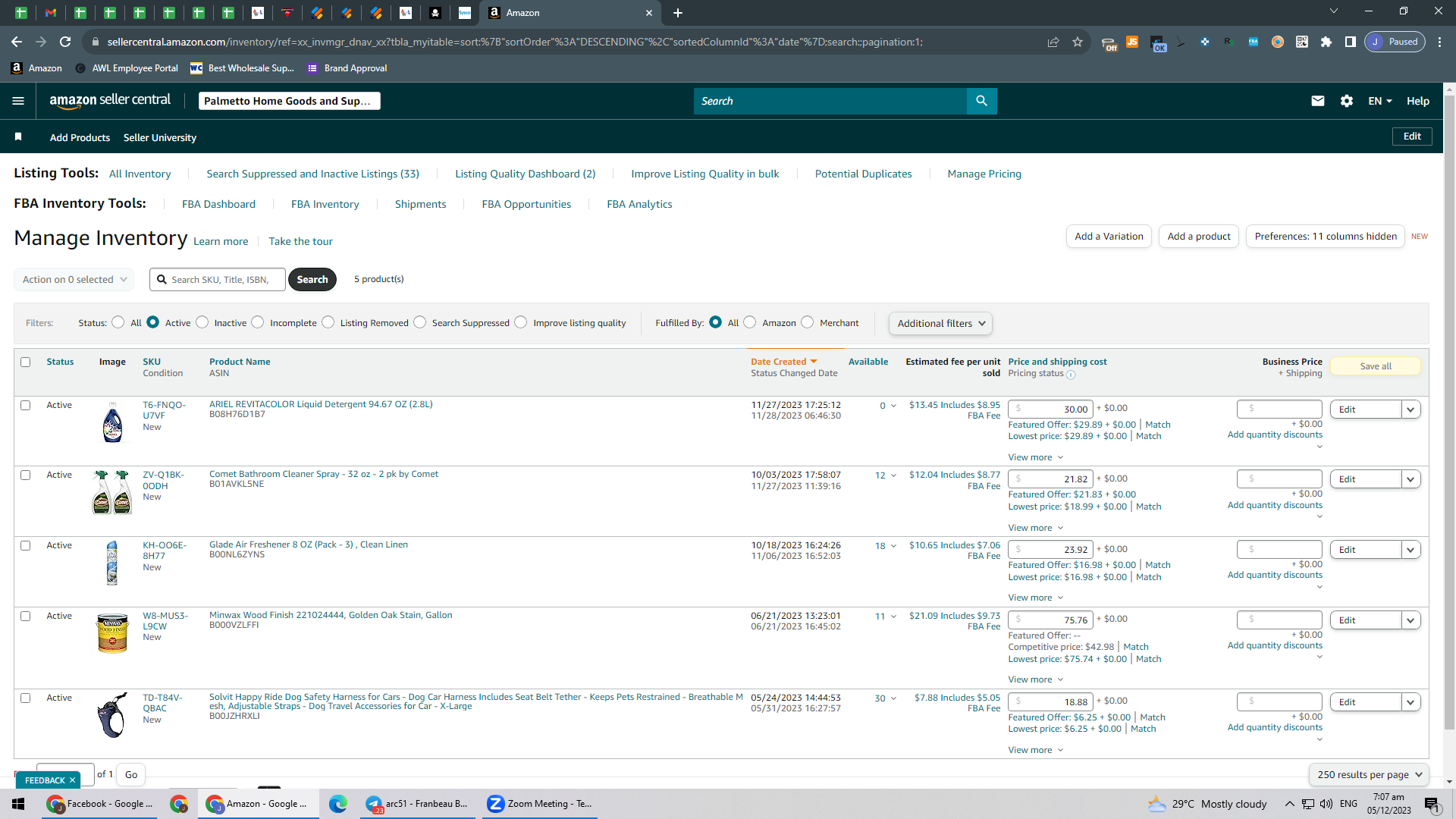The image size is (1456, 819).
Task: Open the Telegram arc51 taskbar item
Action: [416, 804]
